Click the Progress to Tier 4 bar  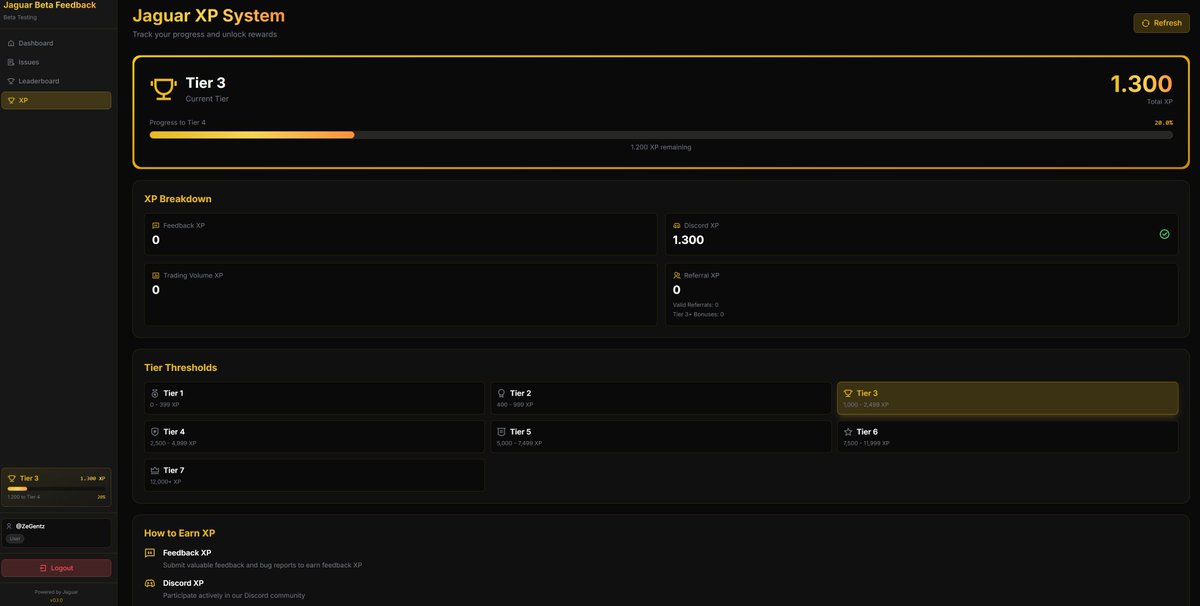click(661, 134)
